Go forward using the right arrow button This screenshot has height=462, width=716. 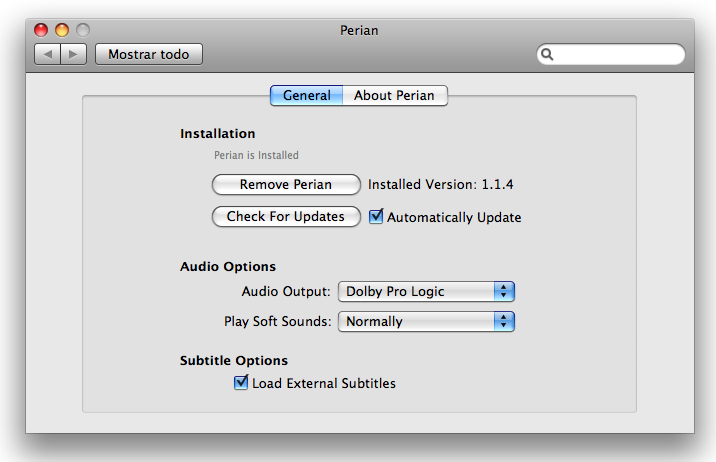[74, 54]
